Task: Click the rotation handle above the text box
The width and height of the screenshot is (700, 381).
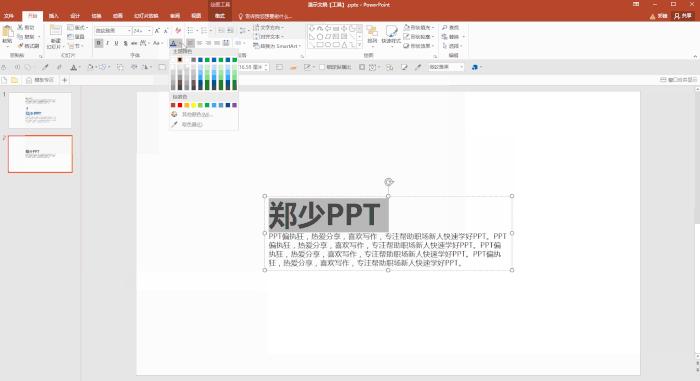Action: 388,182
